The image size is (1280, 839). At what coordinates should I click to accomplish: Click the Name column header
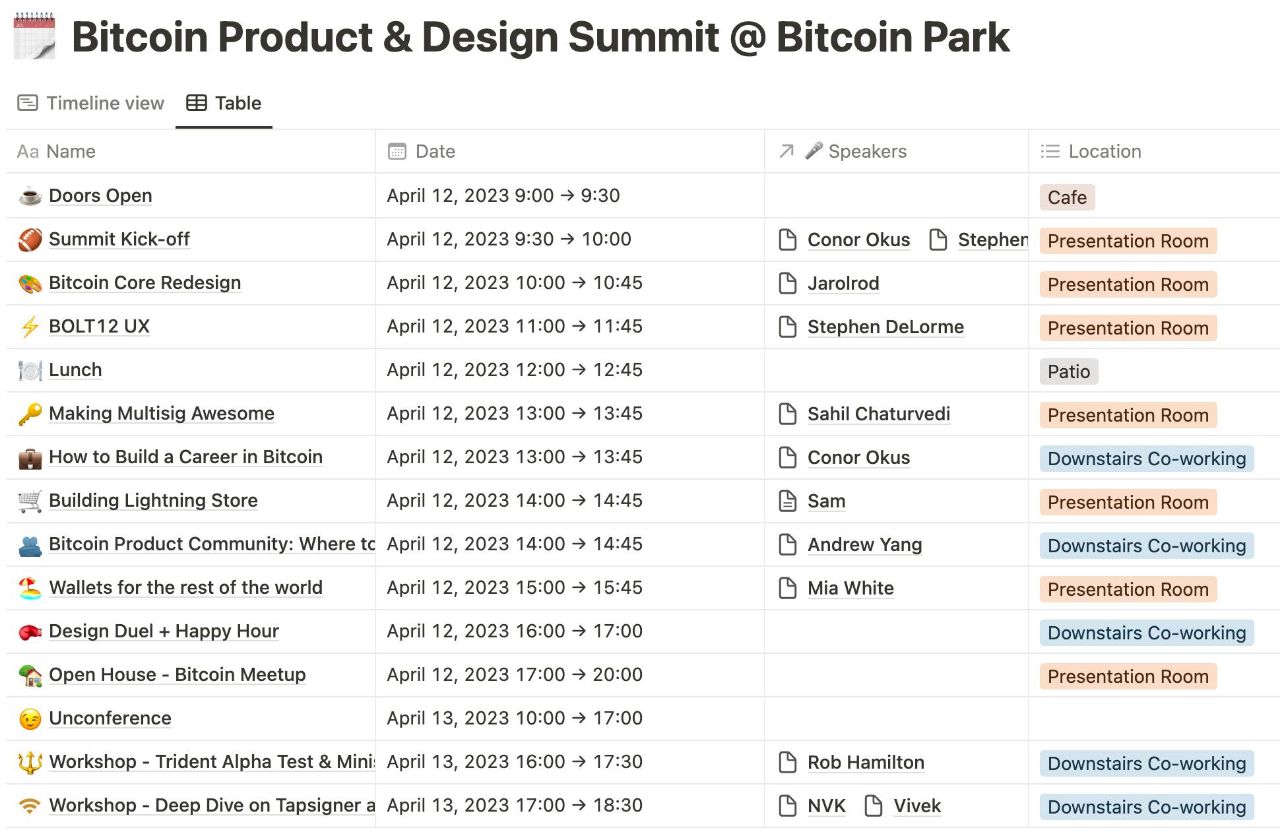click(57, 151)
